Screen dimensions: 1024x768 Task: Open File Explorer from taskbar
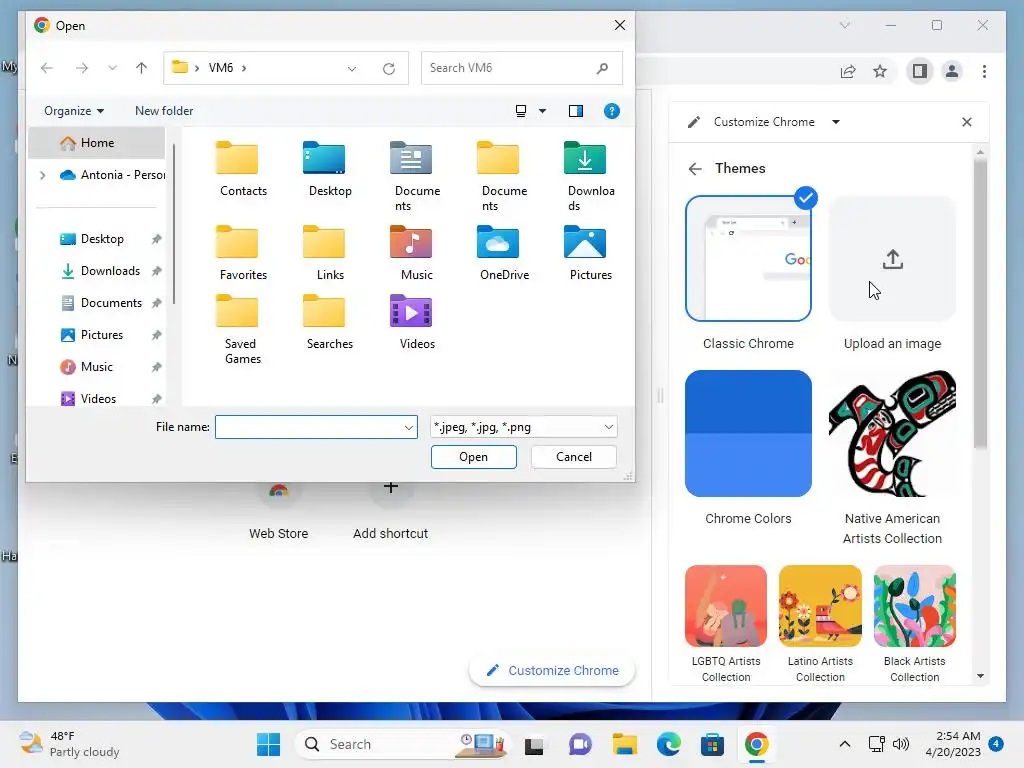(624, 744)
